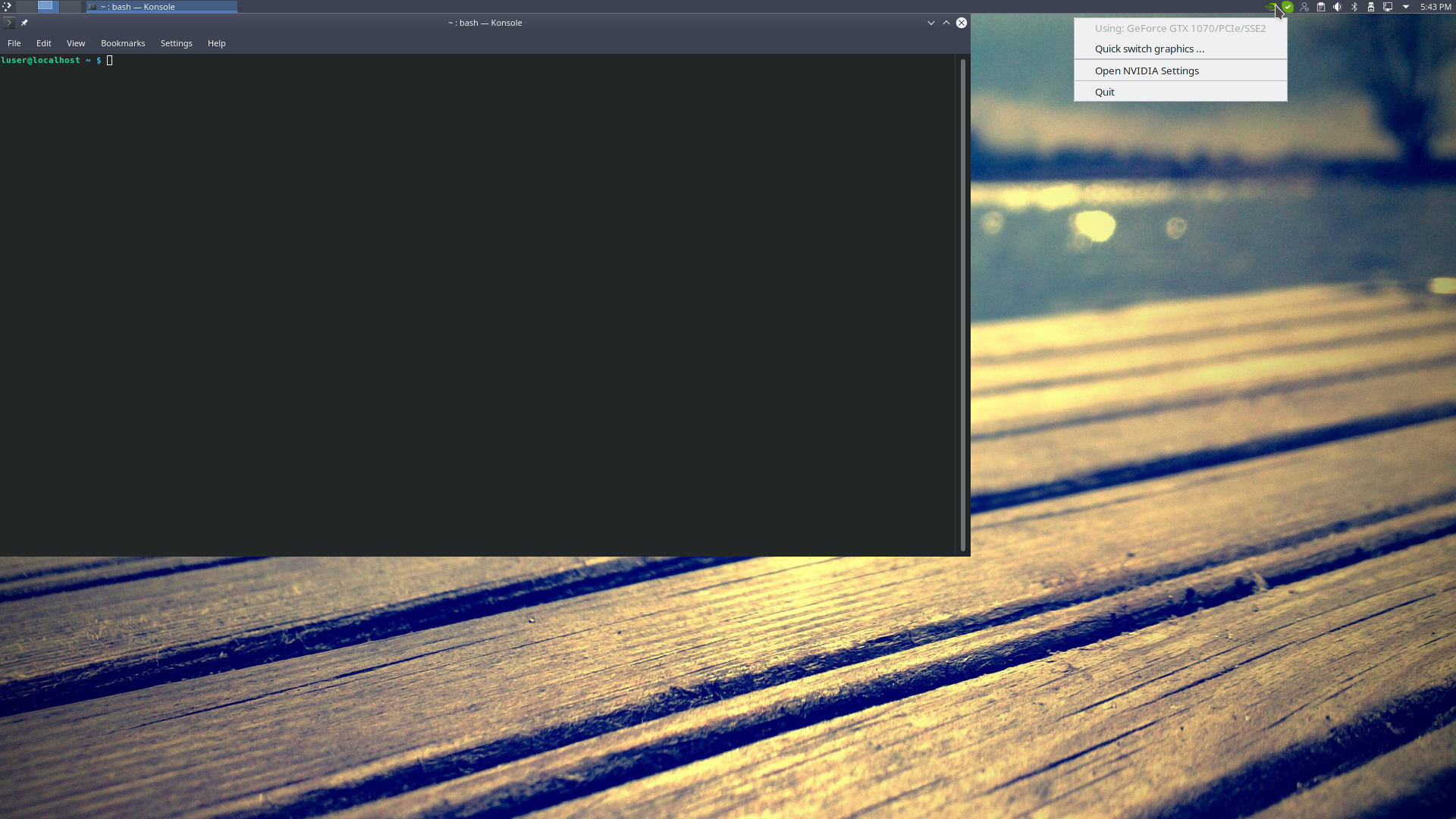Open the clipboard tray icon
The height and width of the screenshot is (819, 1456).
coord(1321,7)
